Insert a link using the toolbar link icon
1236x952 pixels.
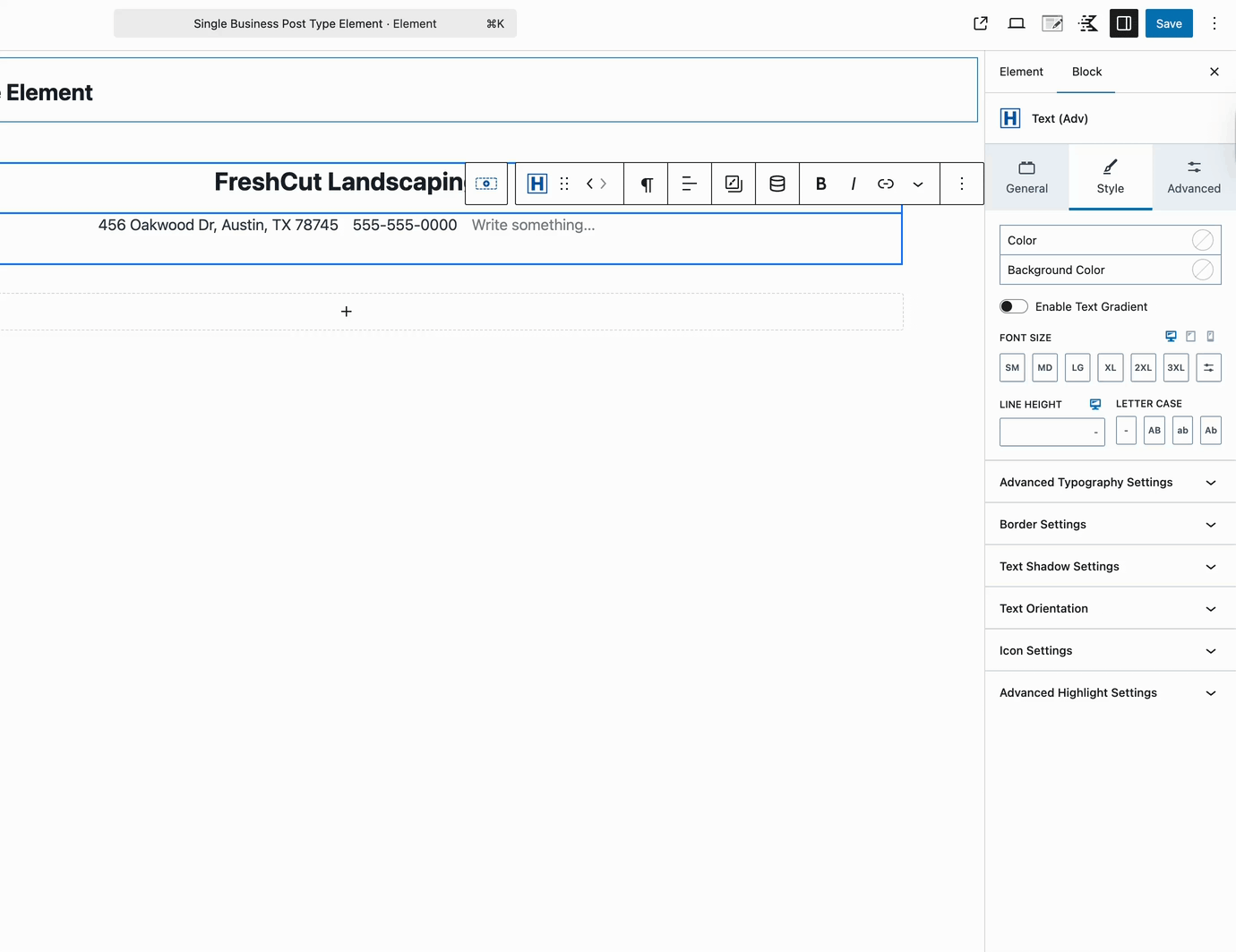tap(885, 183)
